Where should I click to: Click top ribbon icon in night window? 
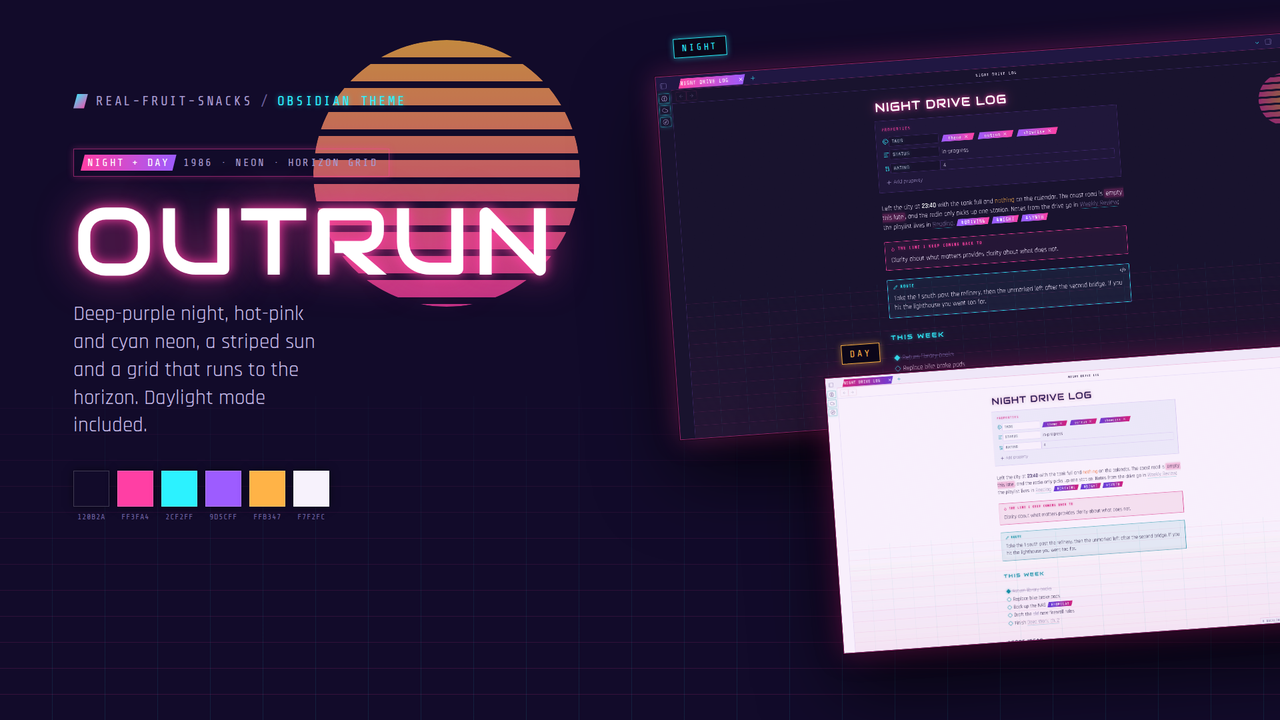[x=664, y=99]
